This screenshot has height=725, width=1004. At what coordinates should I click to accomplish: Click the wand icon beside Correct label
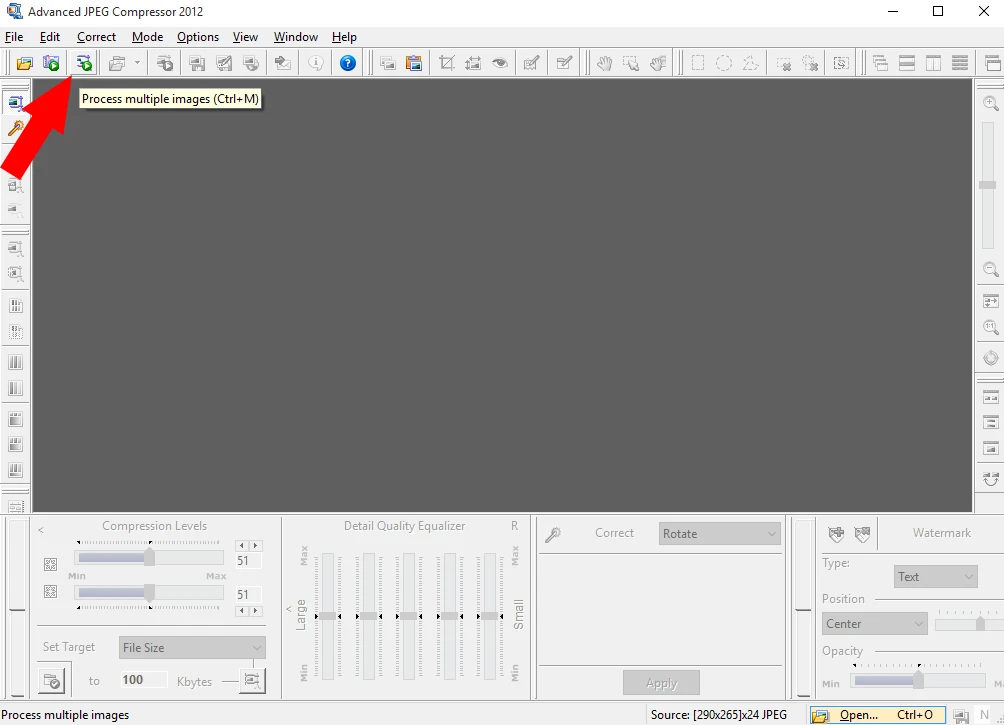pos(553,534)
